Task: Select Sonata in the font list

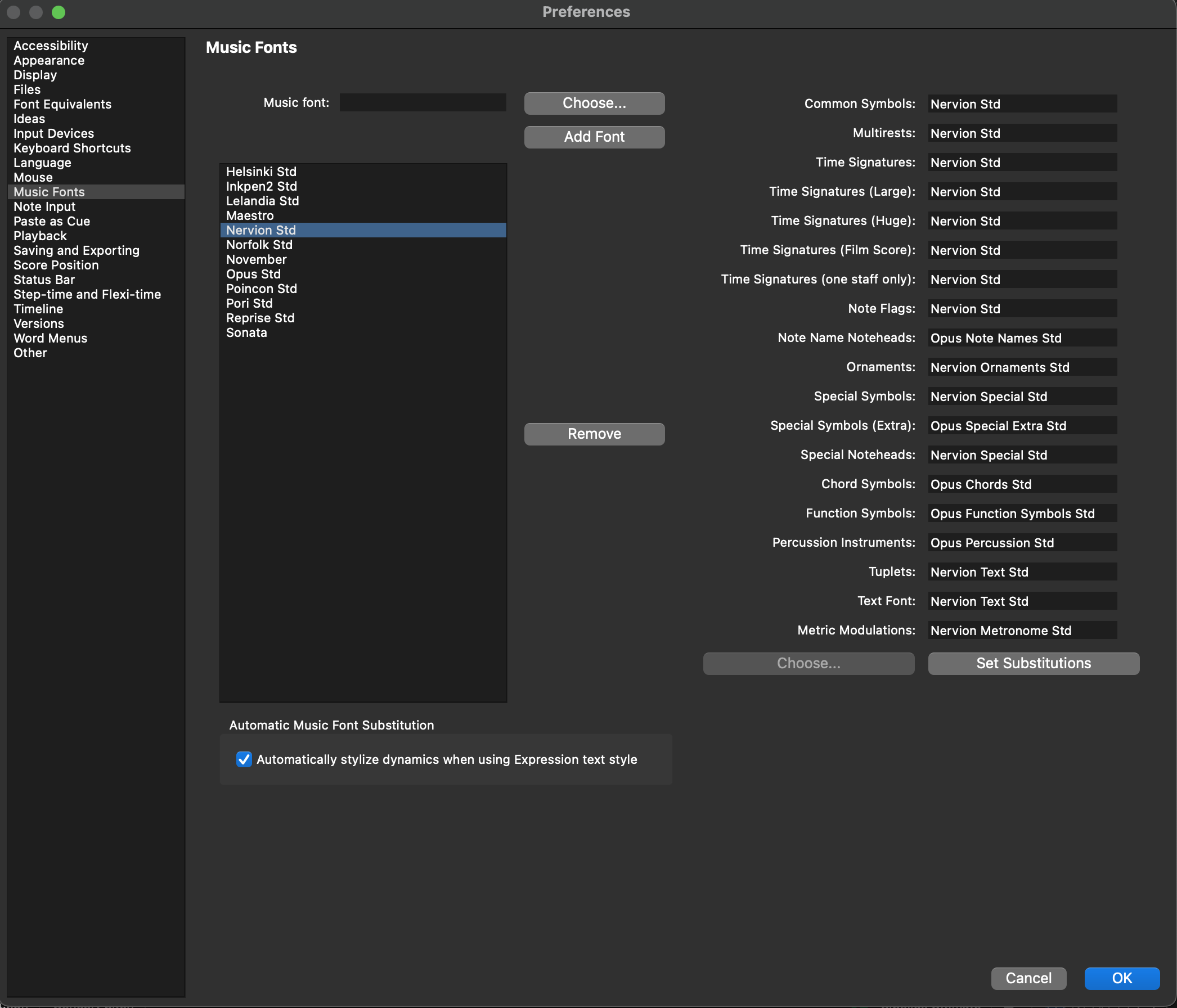Action: point(363,333)
